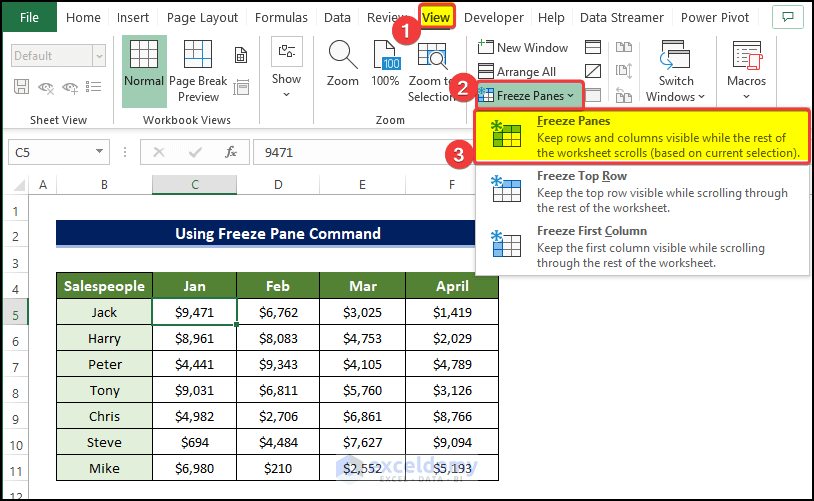The height and width of the screenshot is (501, 814).
Task: Click the Cancel X formula bar icon
Action: [159, 152]
